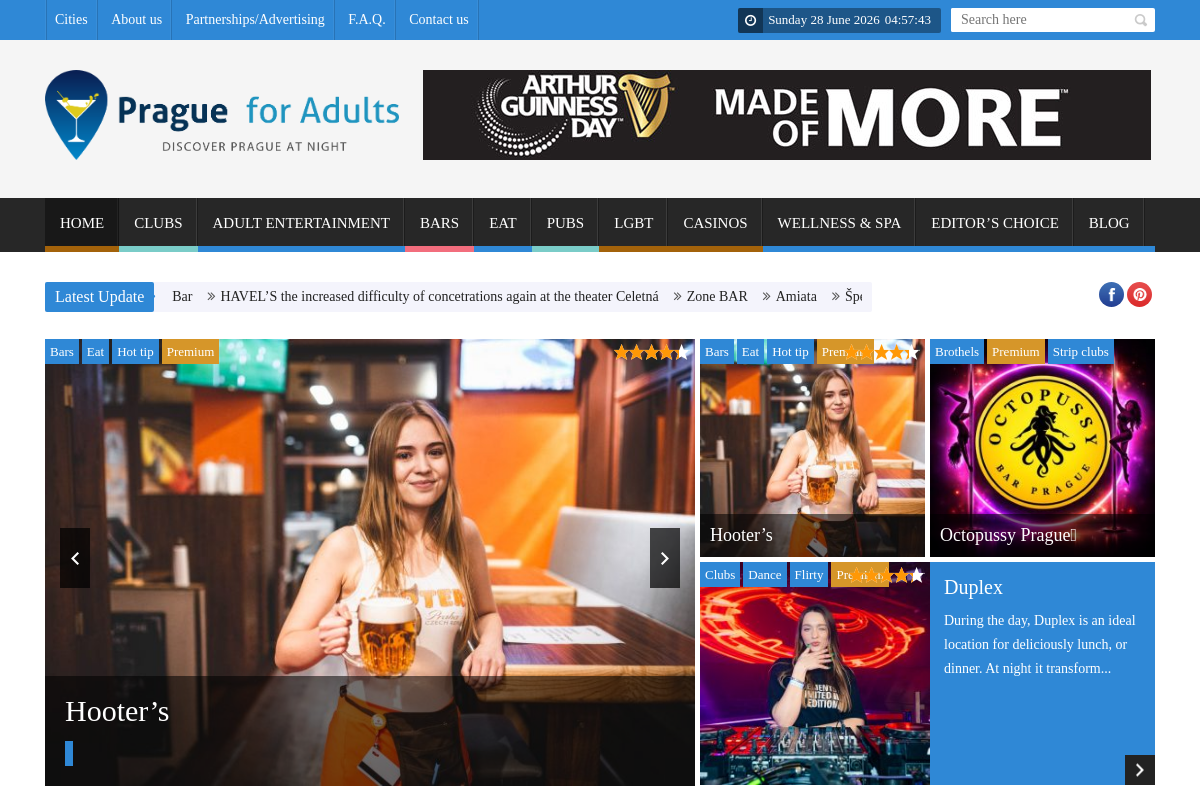Open EDITOR'S CHOICE section

click(x=995, y=223)
